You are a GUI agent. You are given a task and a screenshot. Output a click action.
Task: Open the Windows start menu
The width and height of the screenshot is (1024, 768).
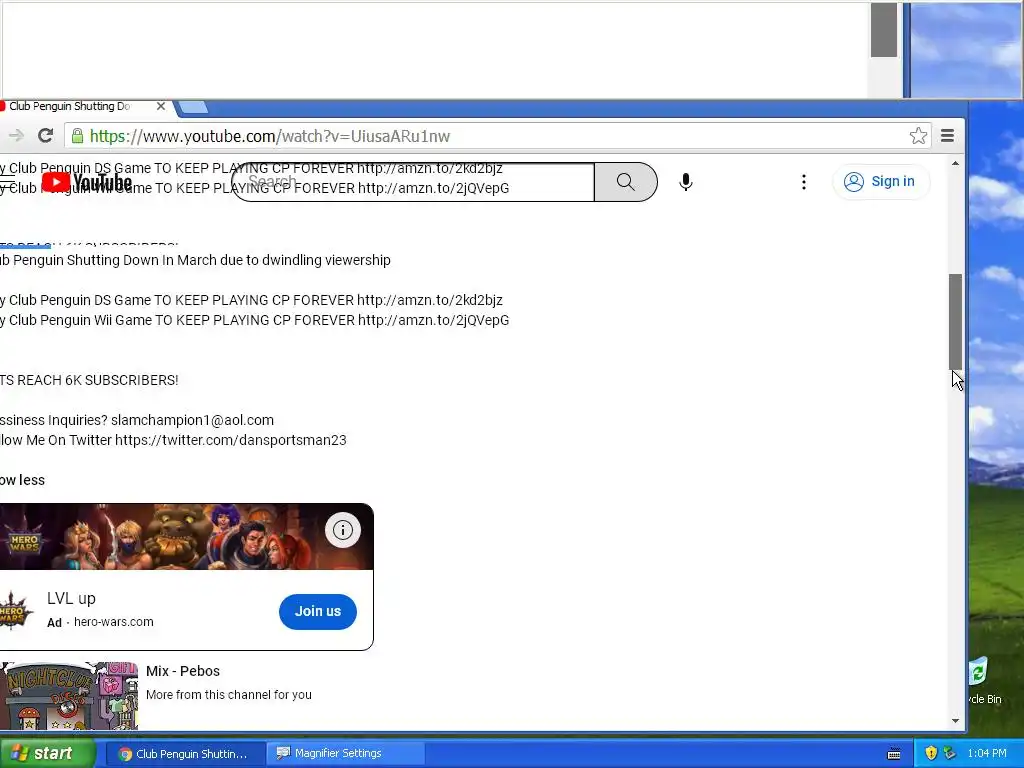coord(47,753)
